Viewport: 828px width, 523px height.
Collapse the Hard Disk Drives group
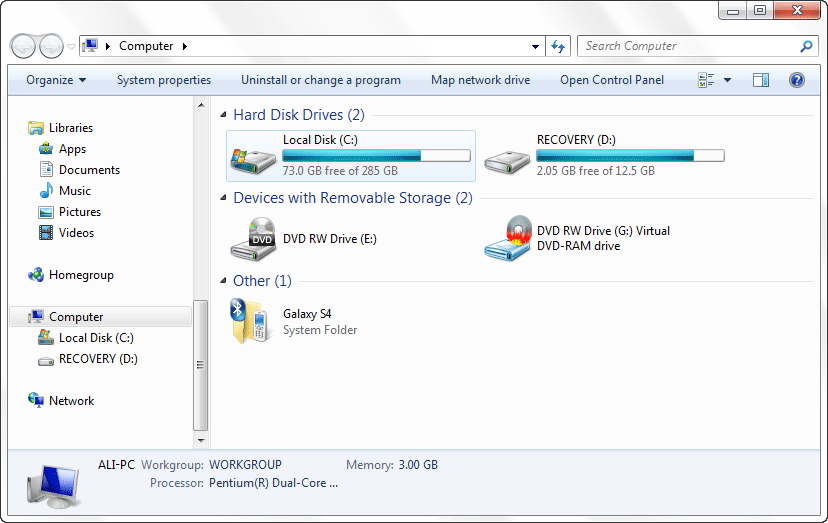[223, 115]
